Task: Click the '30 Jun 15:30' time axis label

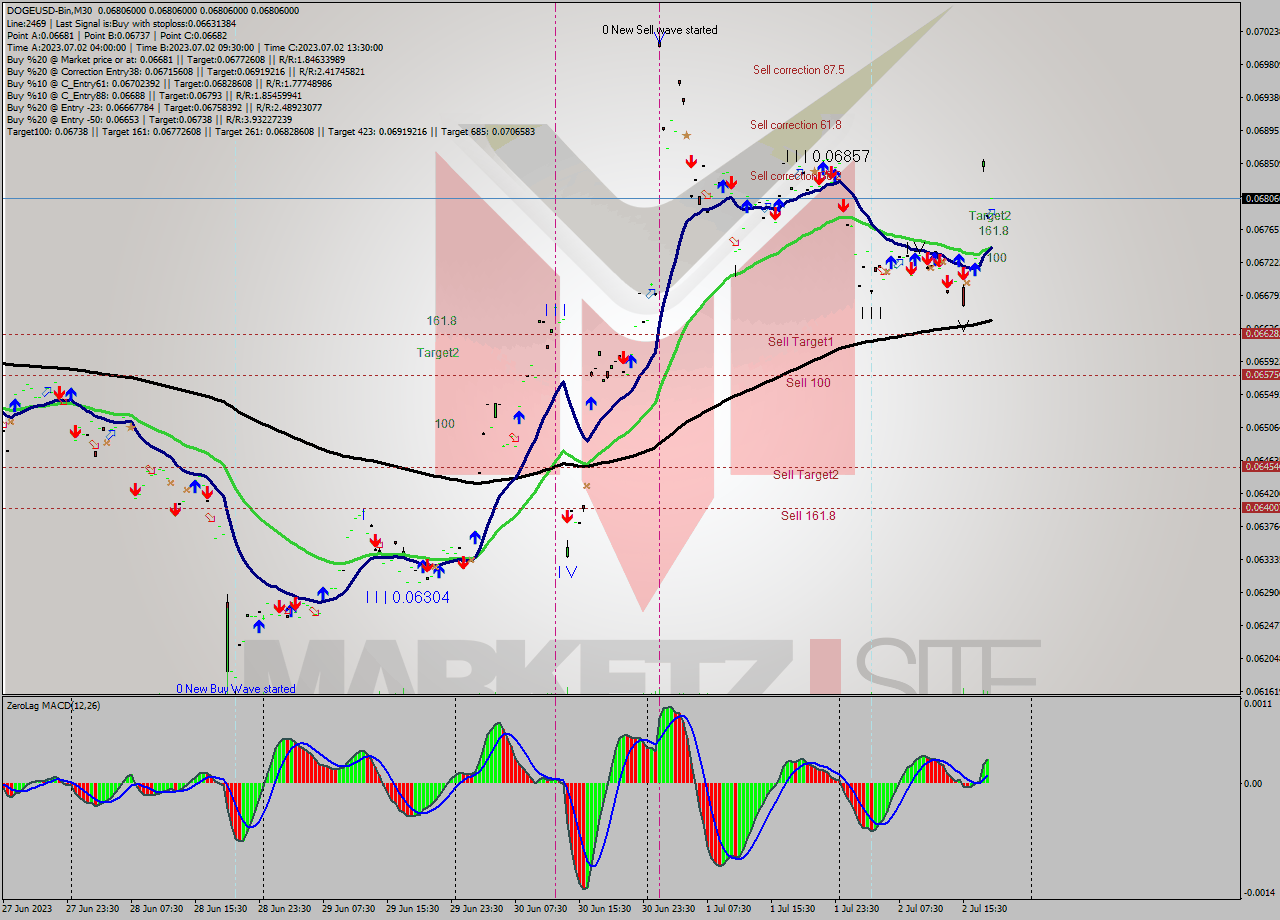Action: point(605,909)
